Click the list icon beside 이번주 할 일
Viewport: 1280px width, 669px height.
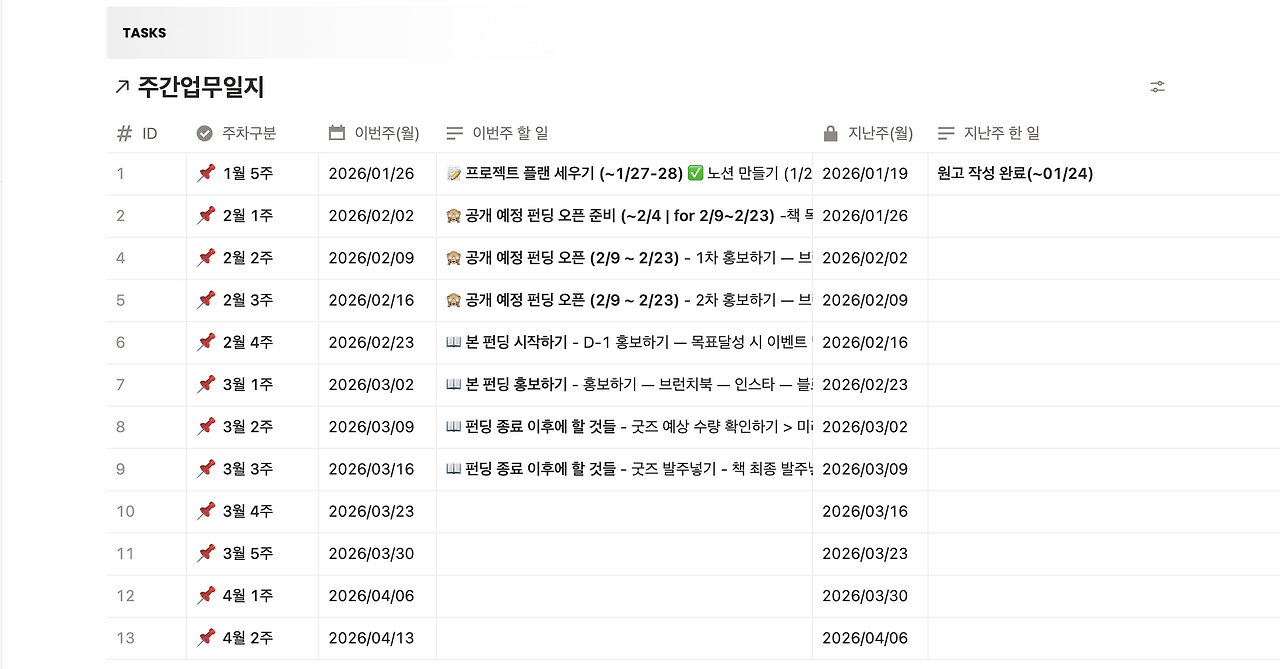(456, 132)
